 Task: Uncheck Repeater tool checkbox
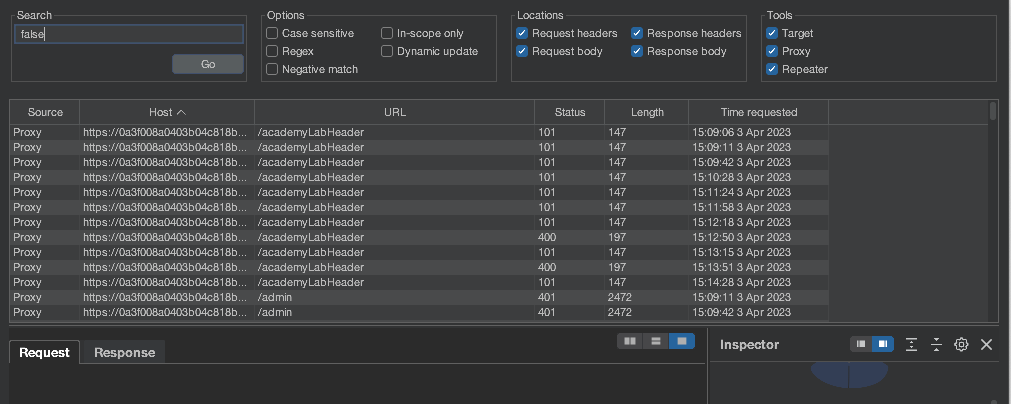pos(772,69)
